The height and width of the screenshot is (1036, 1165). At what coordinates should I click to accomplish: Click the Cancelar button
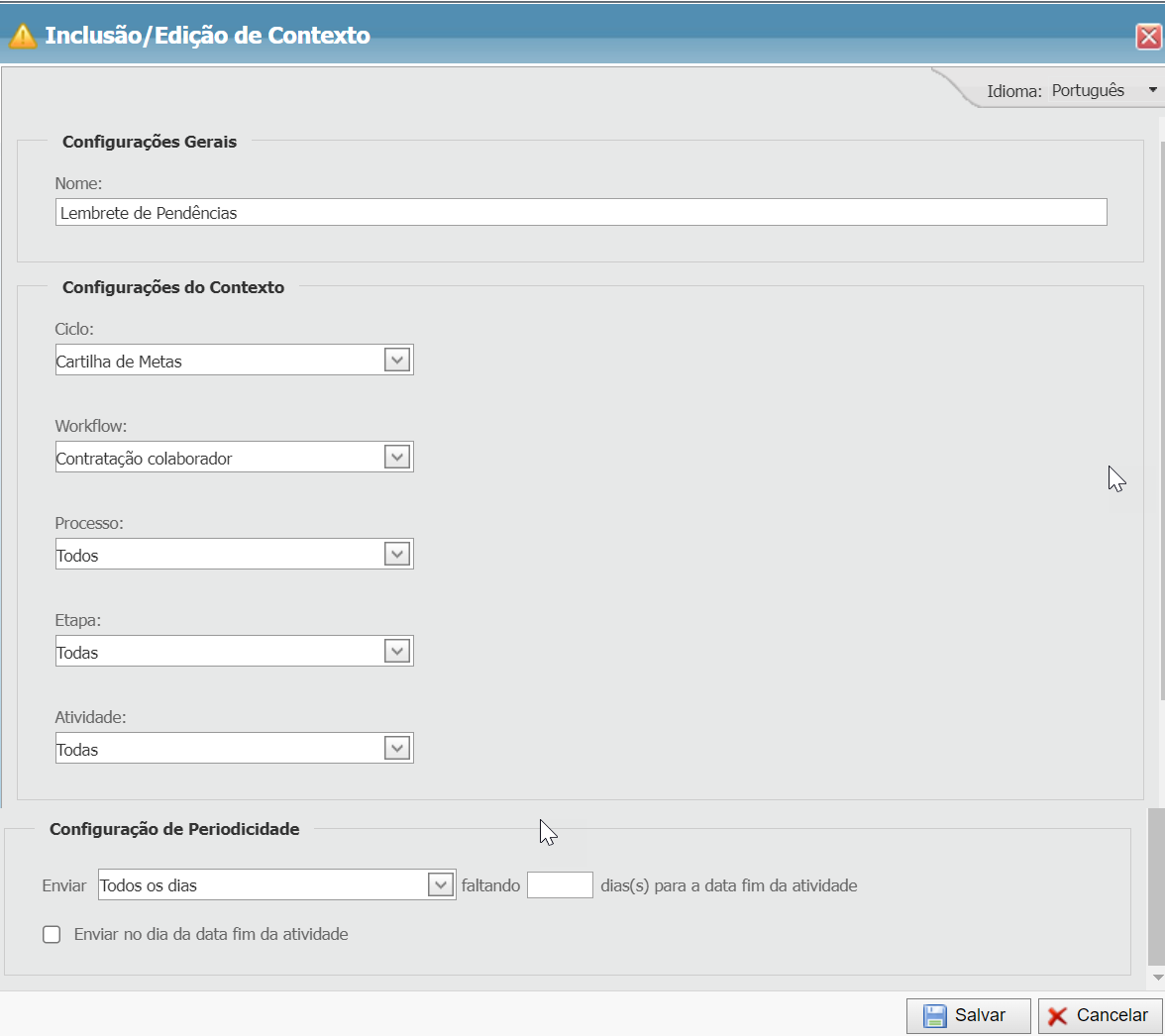pyautogui.click(x=1101, y=1015)
